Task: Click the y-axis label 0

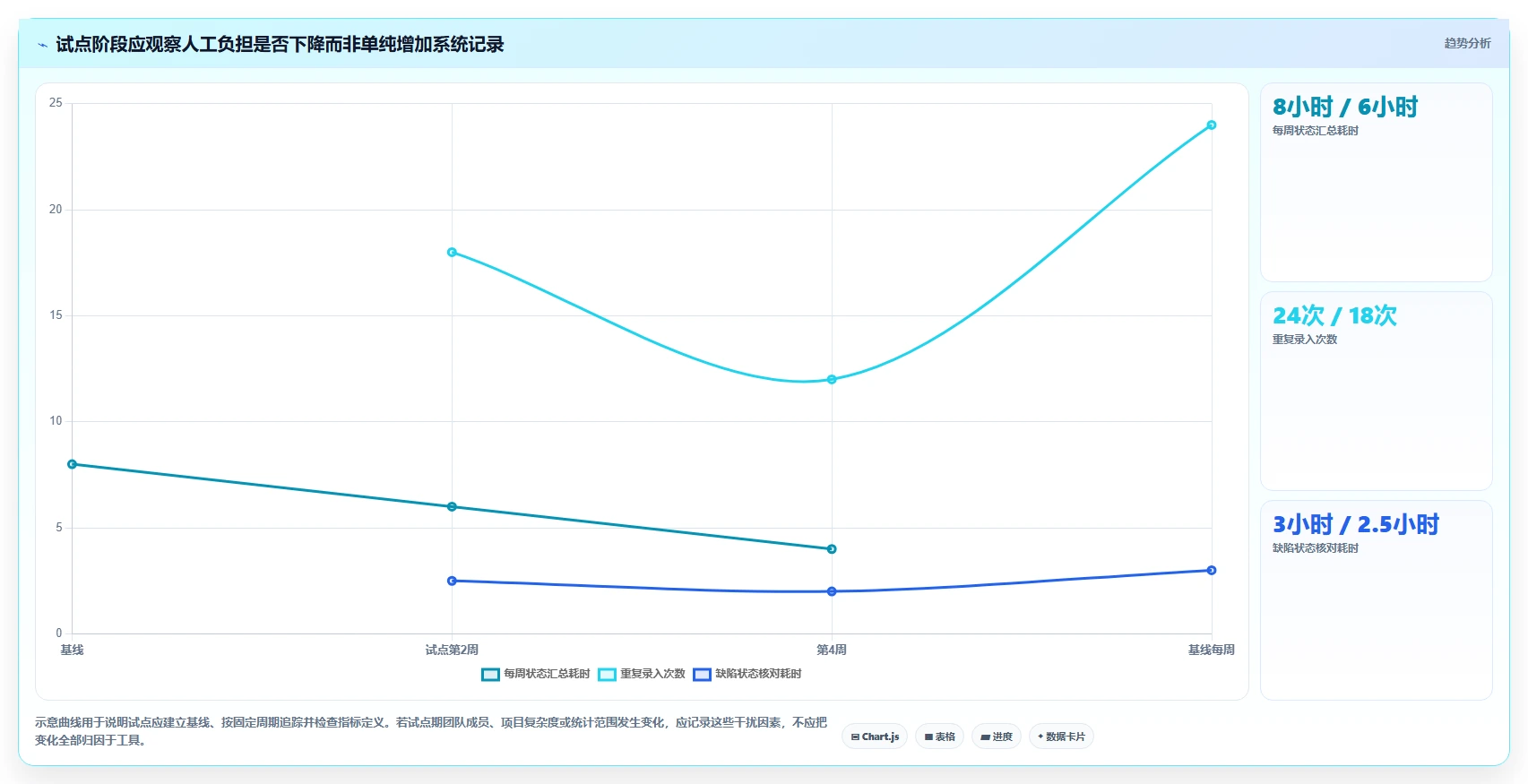Action: [x=59, y=633]
